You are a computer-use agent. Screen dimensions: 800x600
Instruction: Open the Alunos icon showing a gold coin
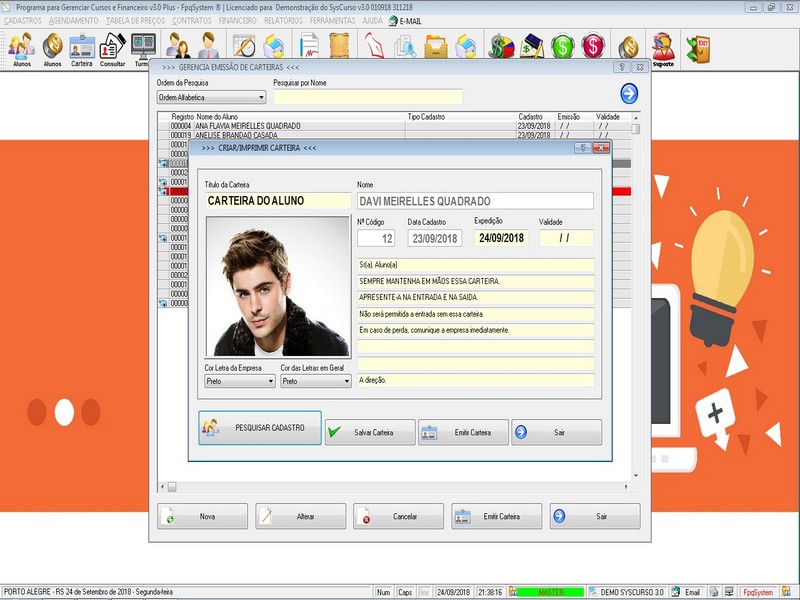(52, 49)
